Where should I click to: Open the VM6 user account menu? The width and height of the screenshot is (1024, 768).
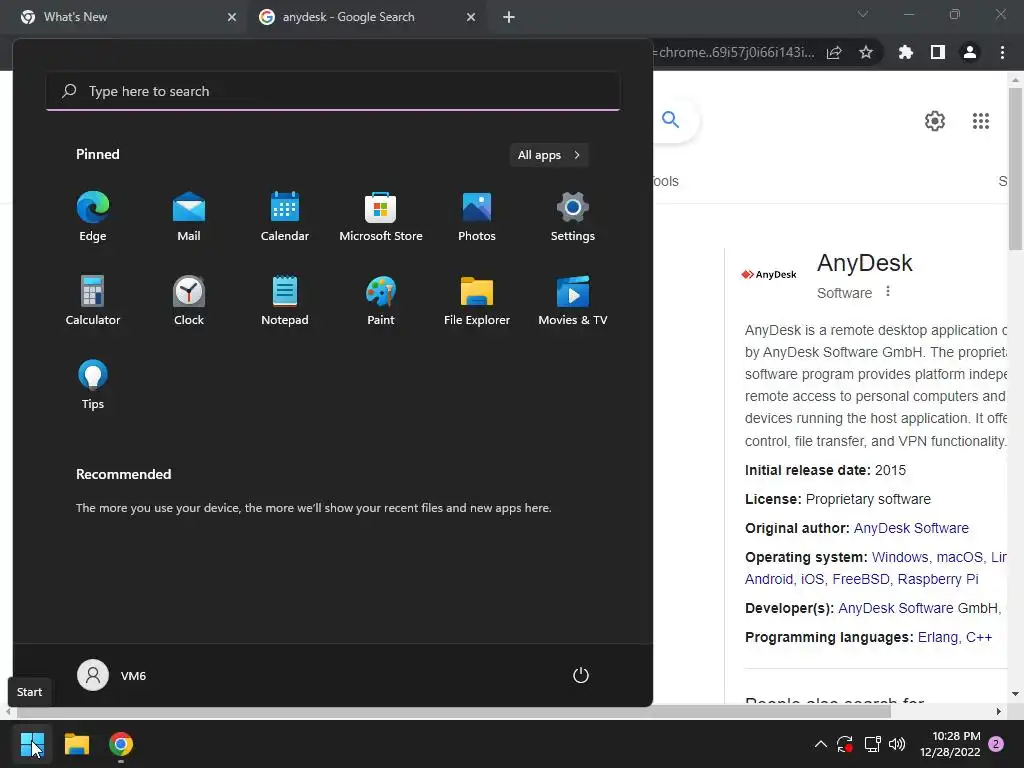pos(112,675)
